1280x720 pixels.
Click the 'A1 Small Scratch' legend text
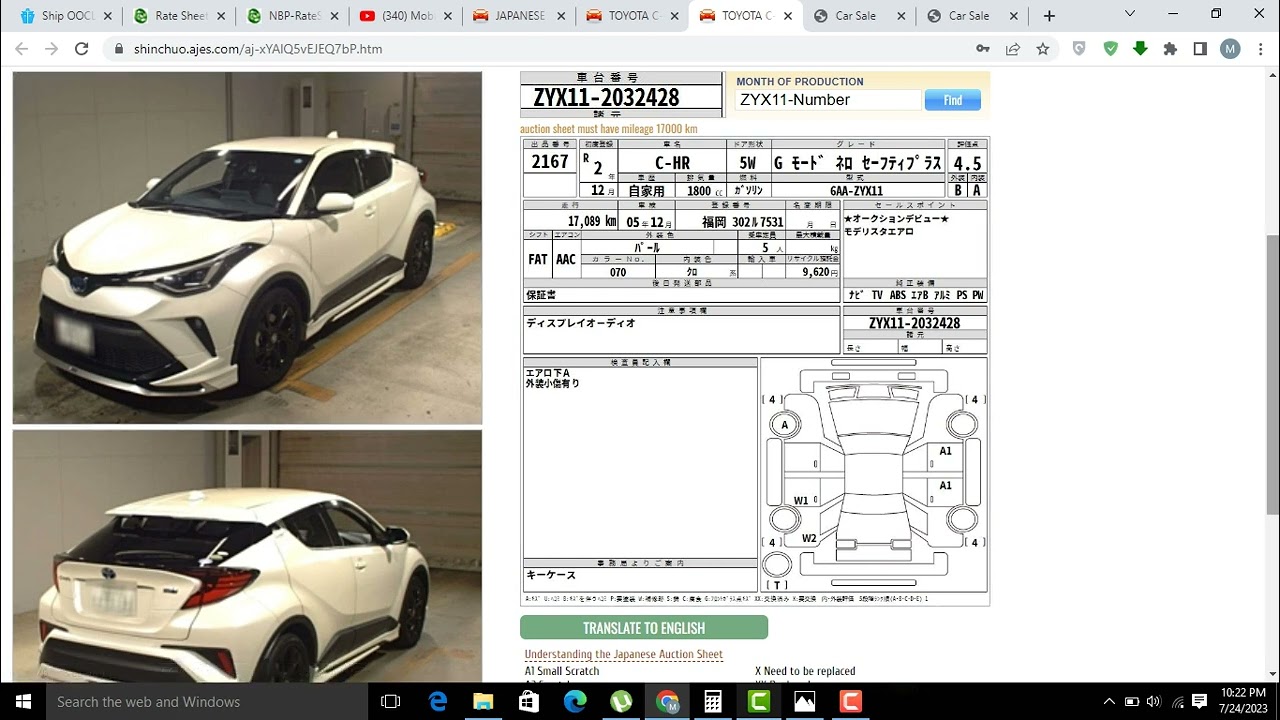562,671
